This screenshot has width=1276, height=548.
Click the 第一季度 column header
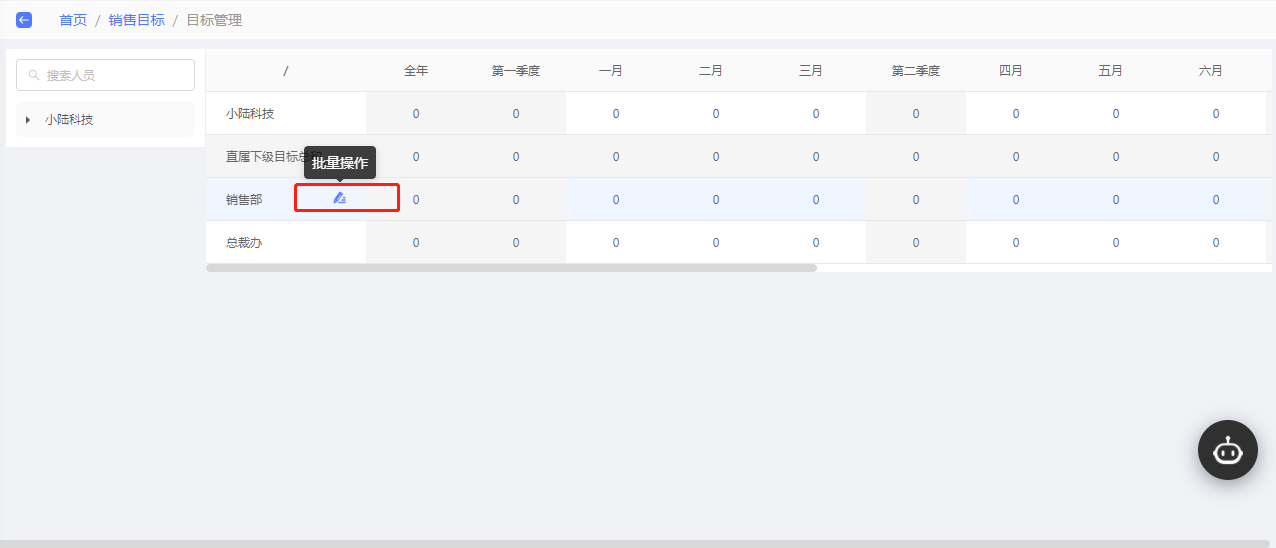click(516, 71)
